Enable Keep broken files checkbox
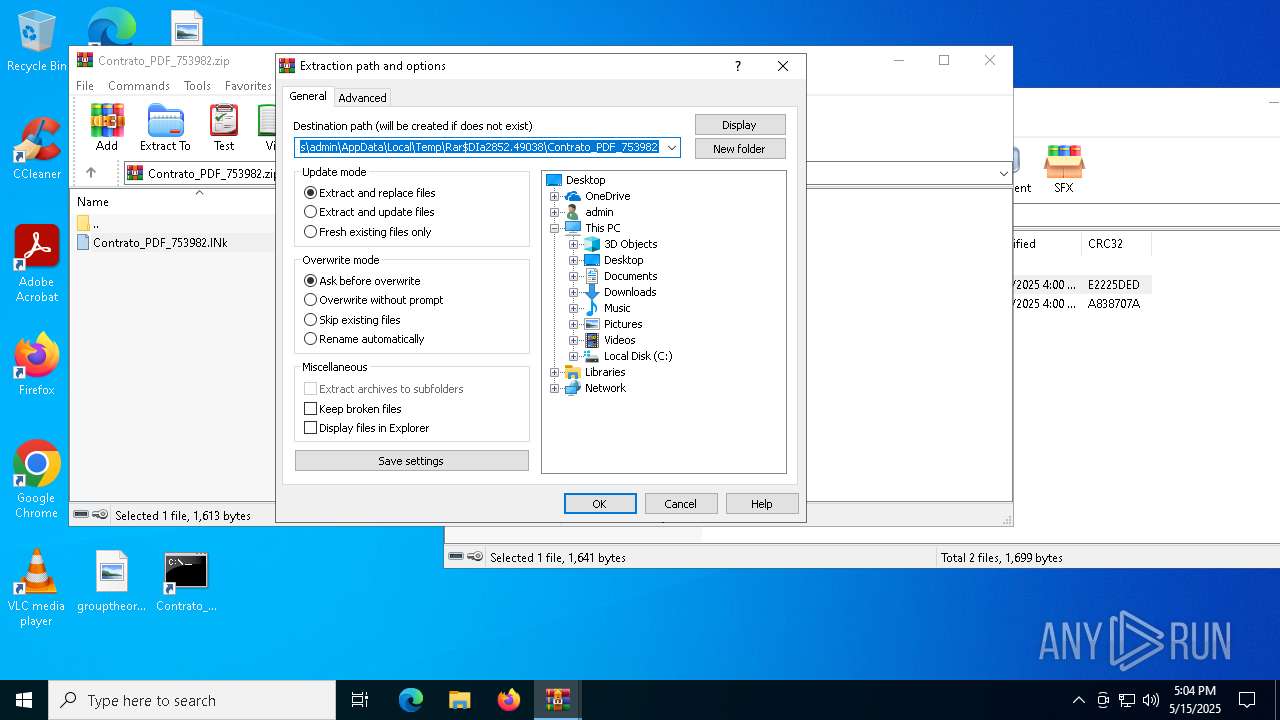The height and width of the screenshot is (720, 1280). click(x=310, y=409)
